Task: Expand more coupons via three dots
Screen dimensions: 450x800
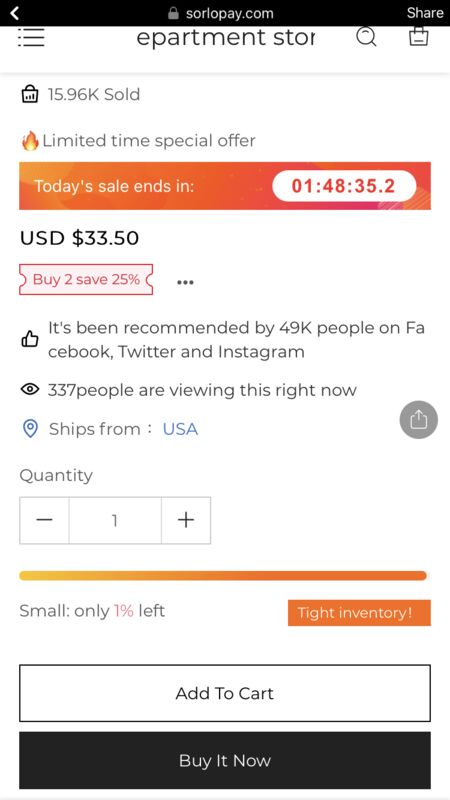Action: [x=185, y=282]
